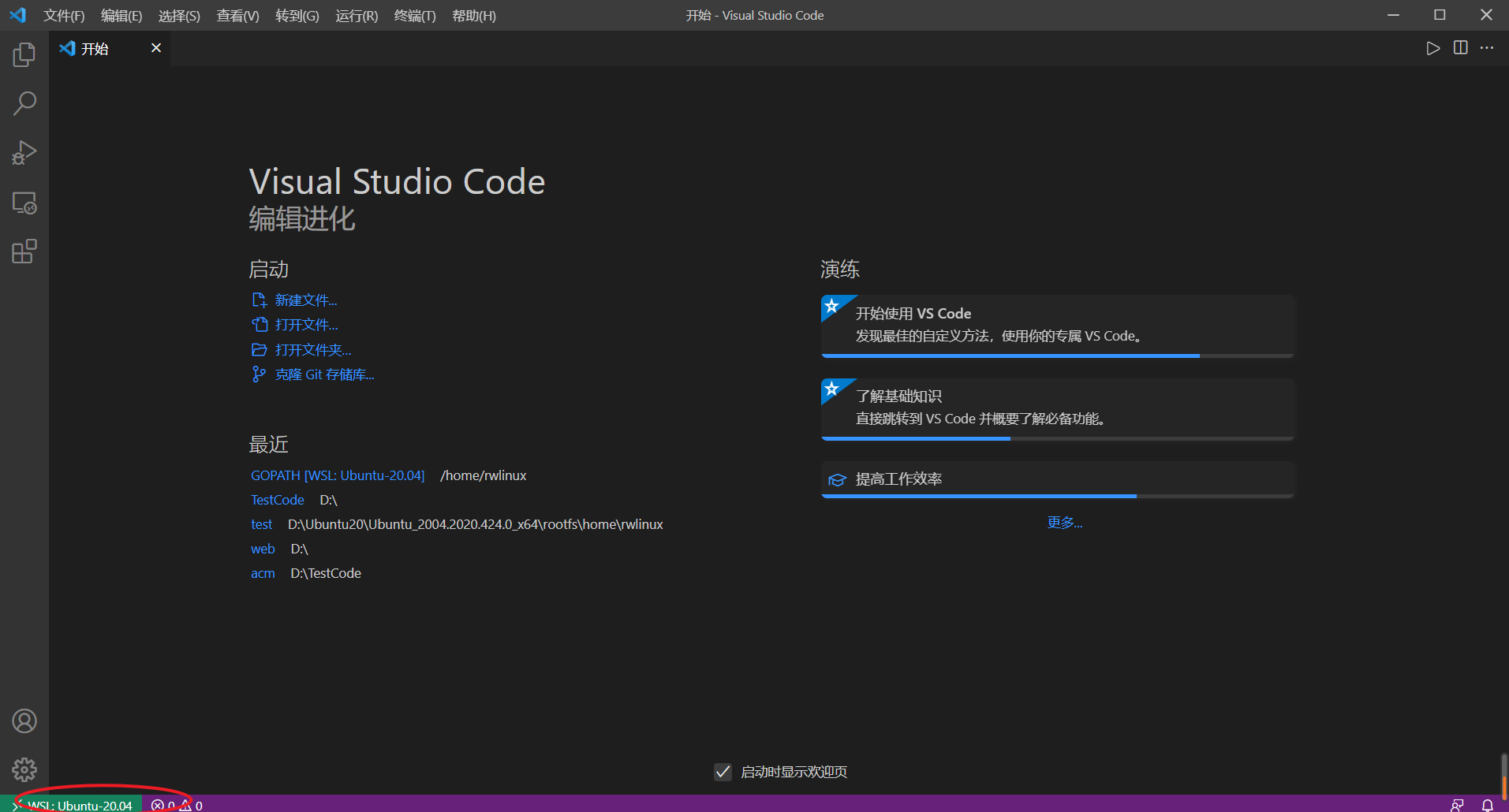Open recent acm folder link

[263, 573]
